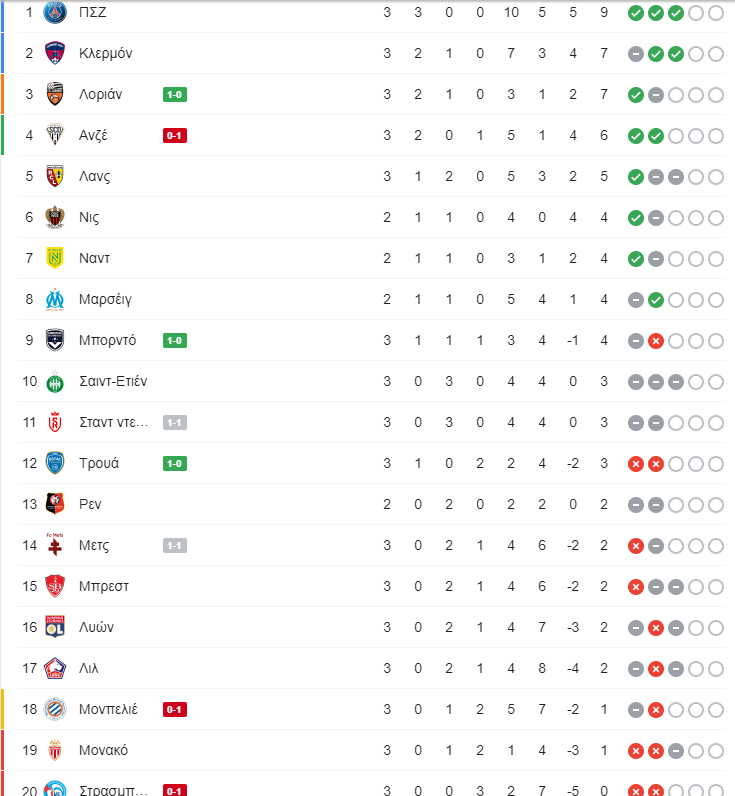Image resolution: width=735 pixels, height=796 pixels.
Task: Open the Σαιντ-Ετιέν team link
Action: pos(113,381)
